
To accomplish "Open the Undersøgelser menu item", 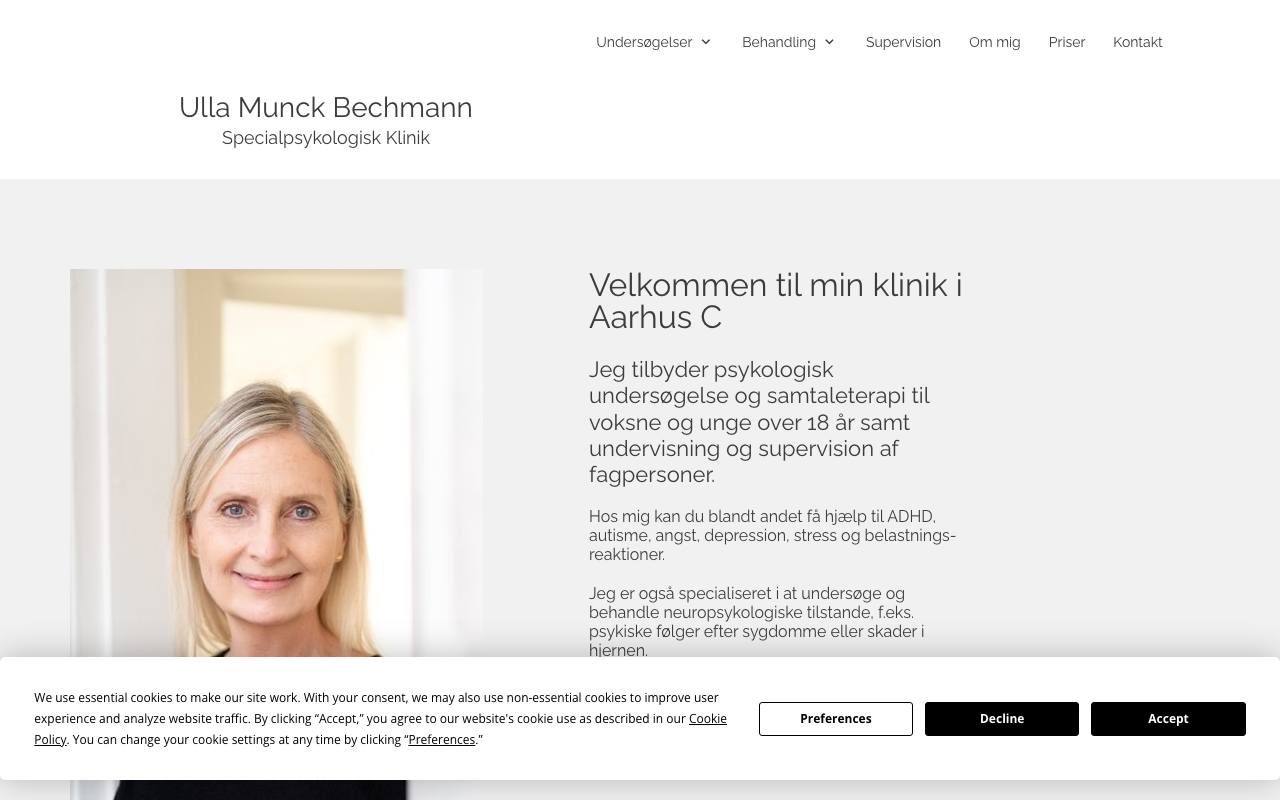I will point(644,42).
